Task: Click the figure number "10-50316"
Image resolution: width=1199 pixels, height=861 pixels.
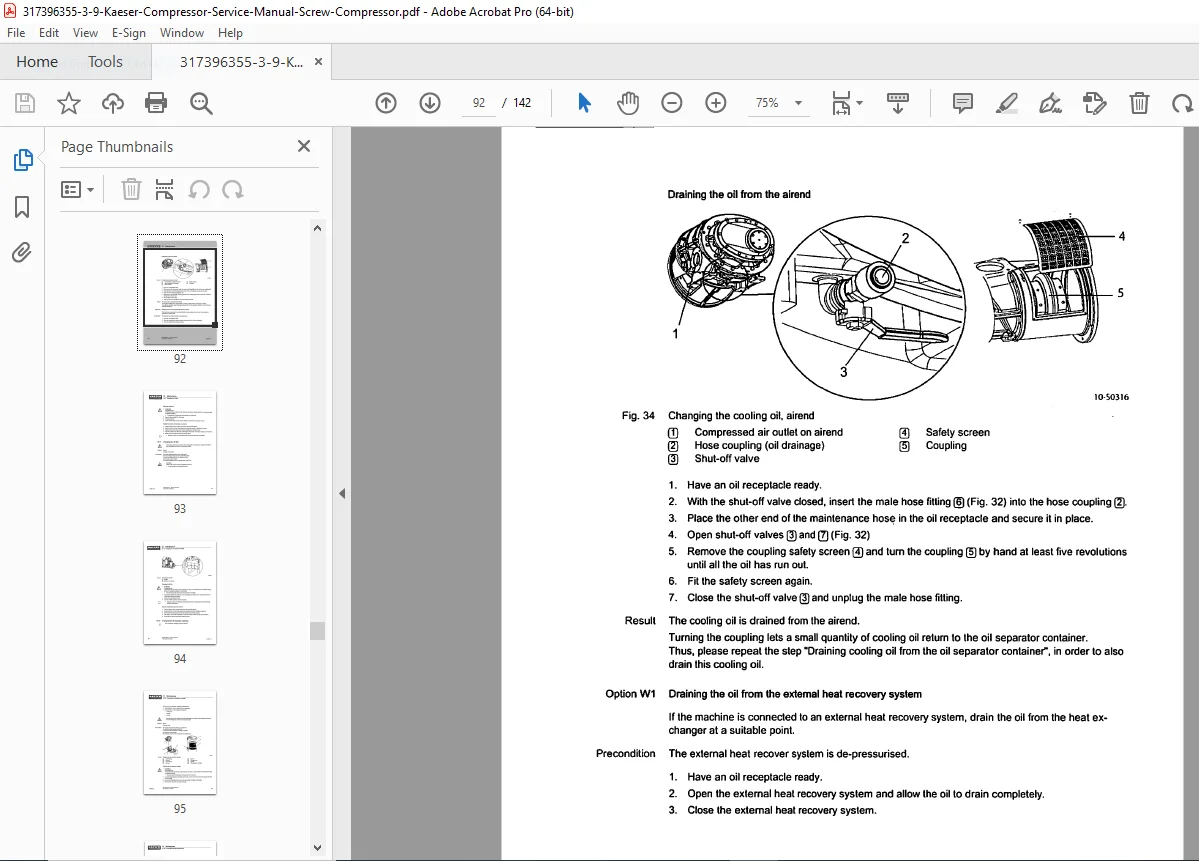Action: click(1111, 397)
